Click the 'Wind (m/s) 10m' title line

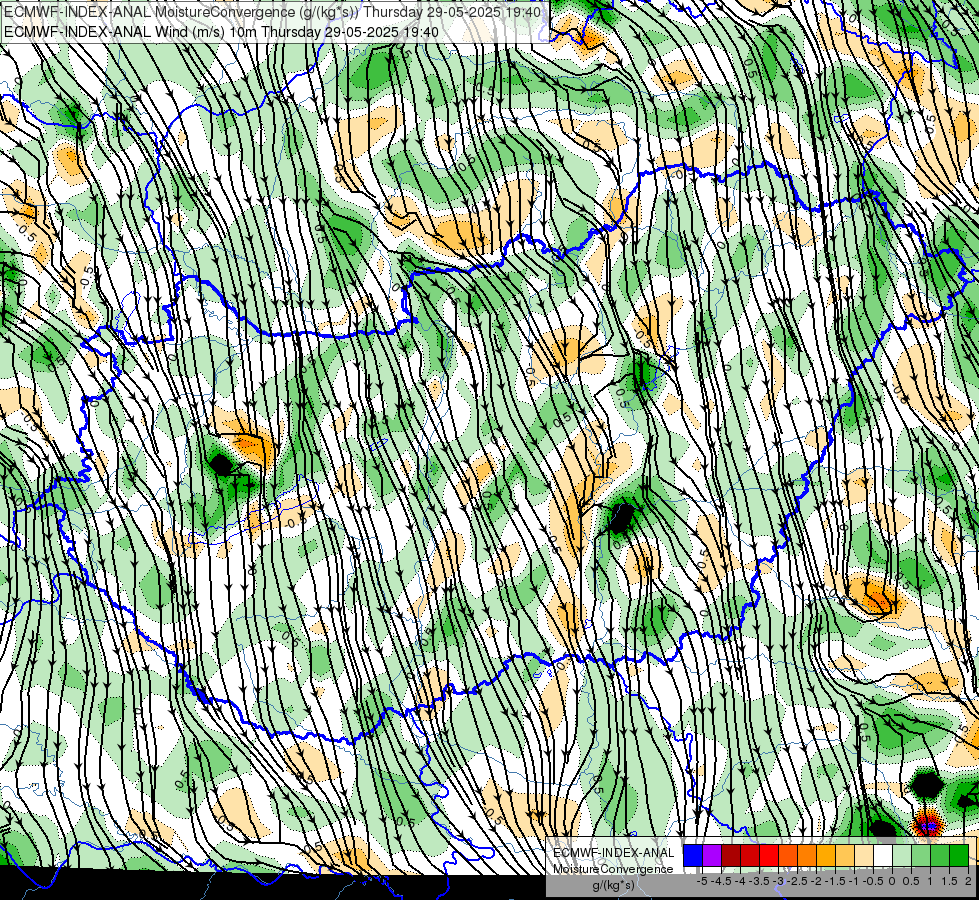[221, 32]
